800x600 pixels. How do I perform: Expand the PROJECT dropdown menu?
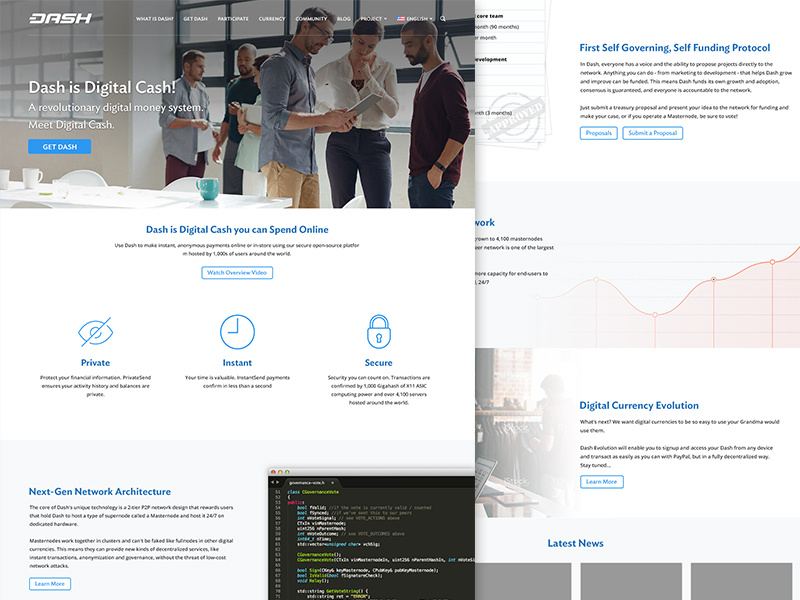pyautogui.click(x=373, y=19)
